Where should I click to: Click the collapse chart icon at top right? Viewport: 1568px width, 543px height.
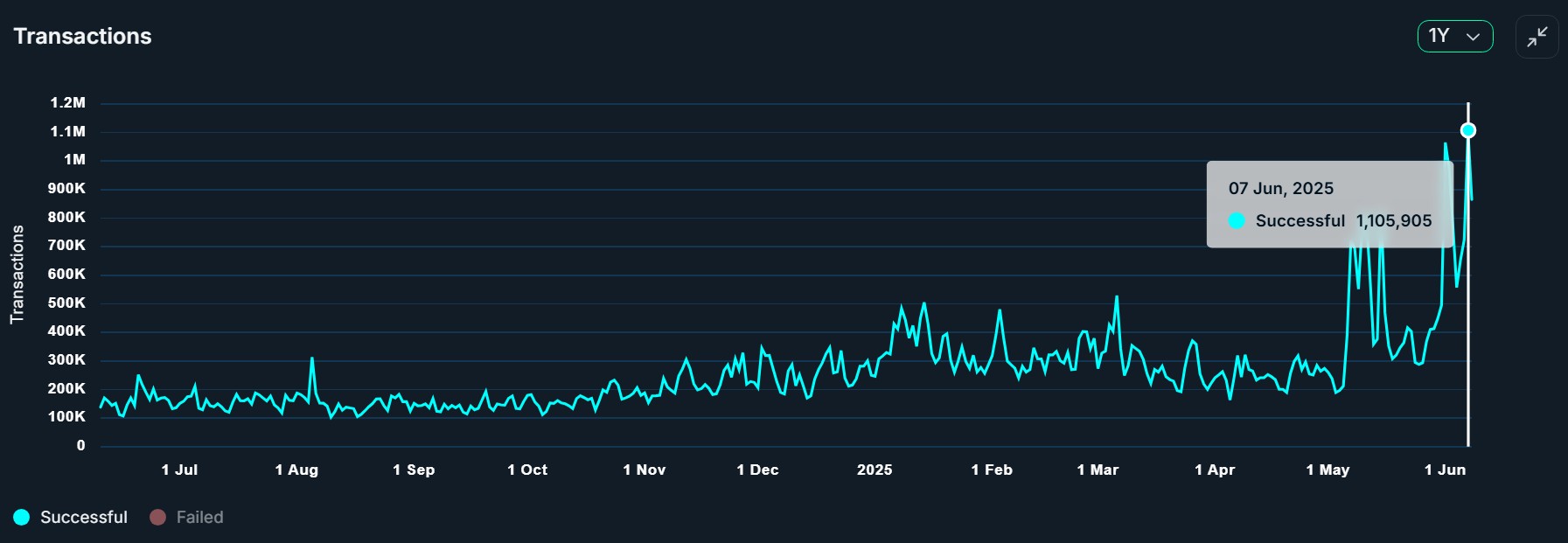click(x=1537, y=37)
